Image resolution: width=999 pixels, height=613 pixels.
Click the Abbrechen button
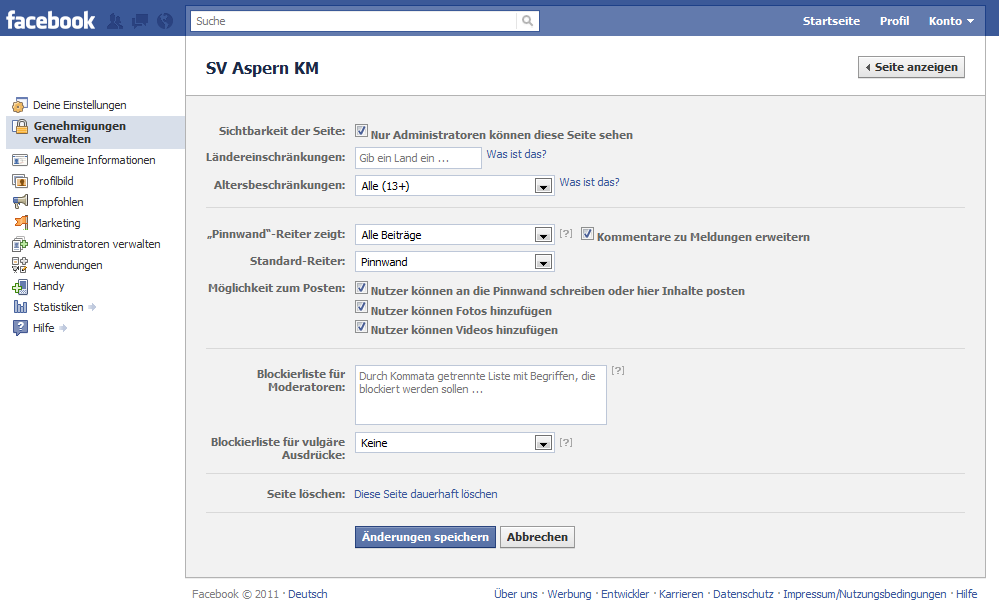click(537, 537)
